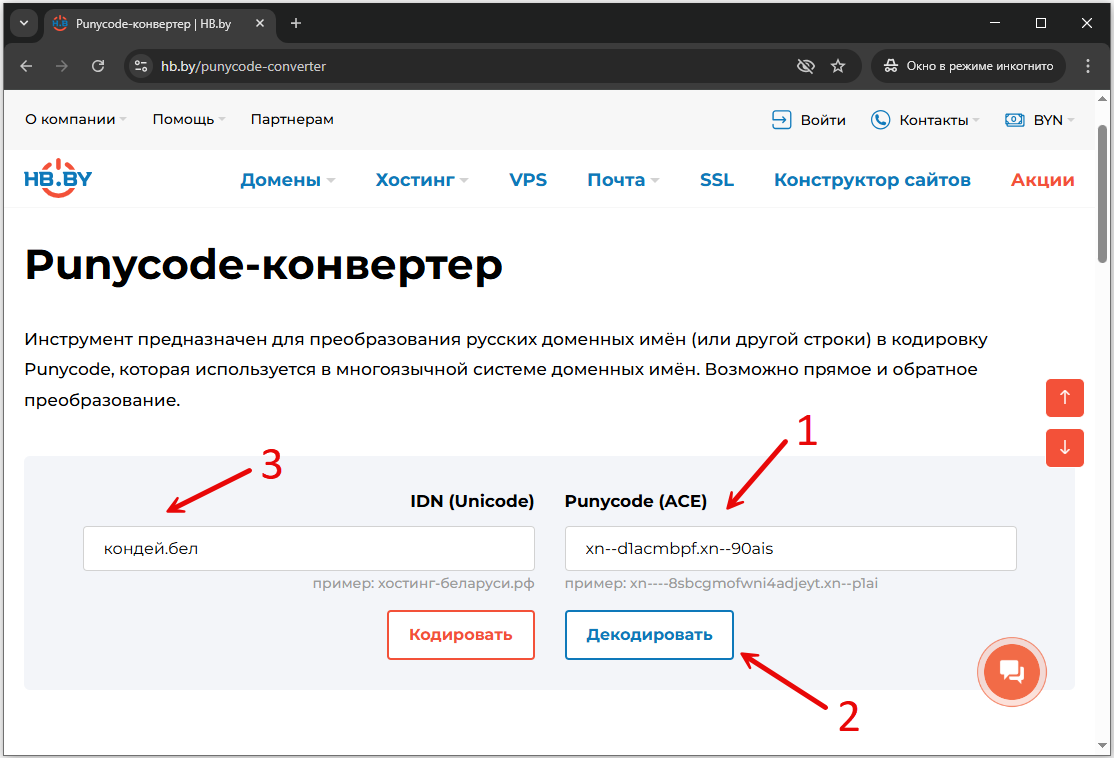Expand the Домены menu
This screenshot has height=758, width=1114.
287,180
